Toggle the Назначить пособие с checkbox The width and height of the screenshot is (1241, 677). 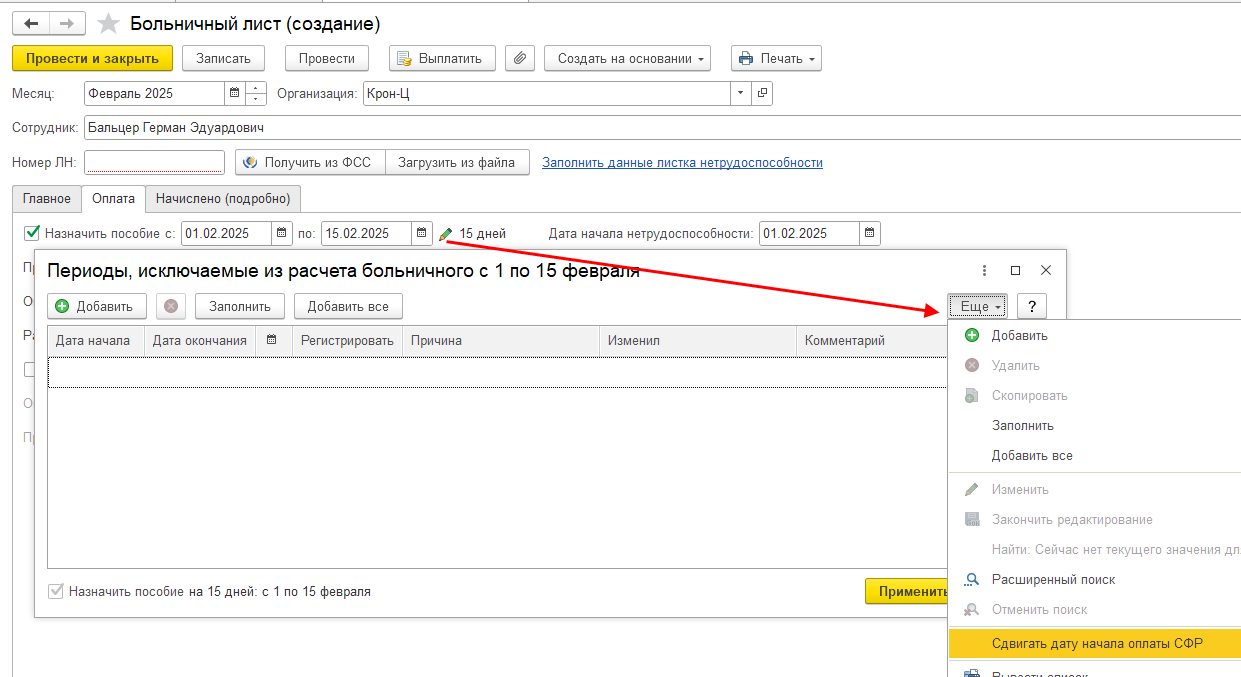click(32, 233)
